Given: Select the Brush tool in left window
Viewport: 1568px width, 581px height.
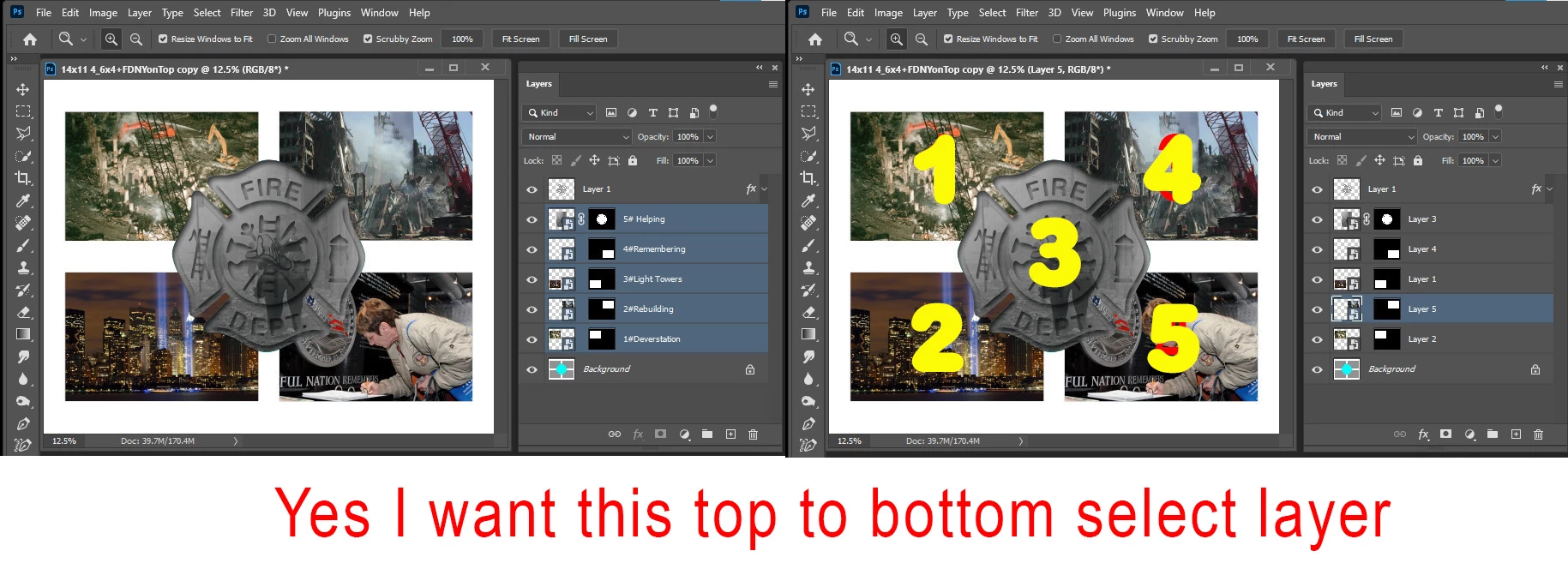Looking at the screenshot, I should (x=23, y=245).
